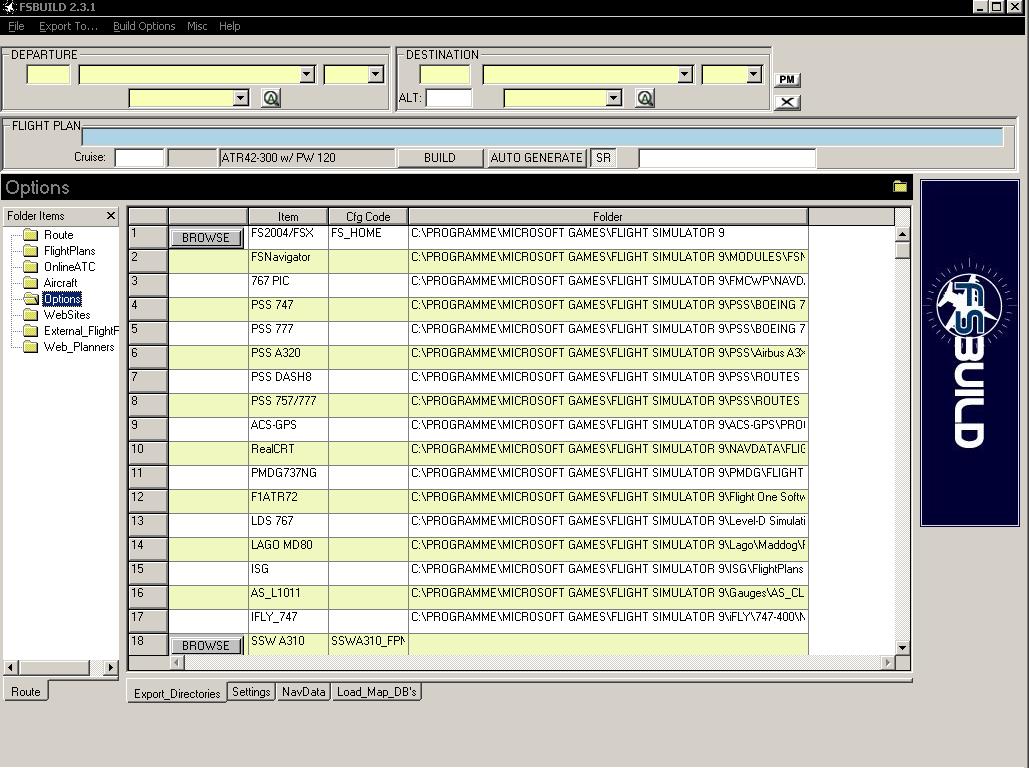Click grid vertical scrollbar down arrow

click(x=902, y=647)
